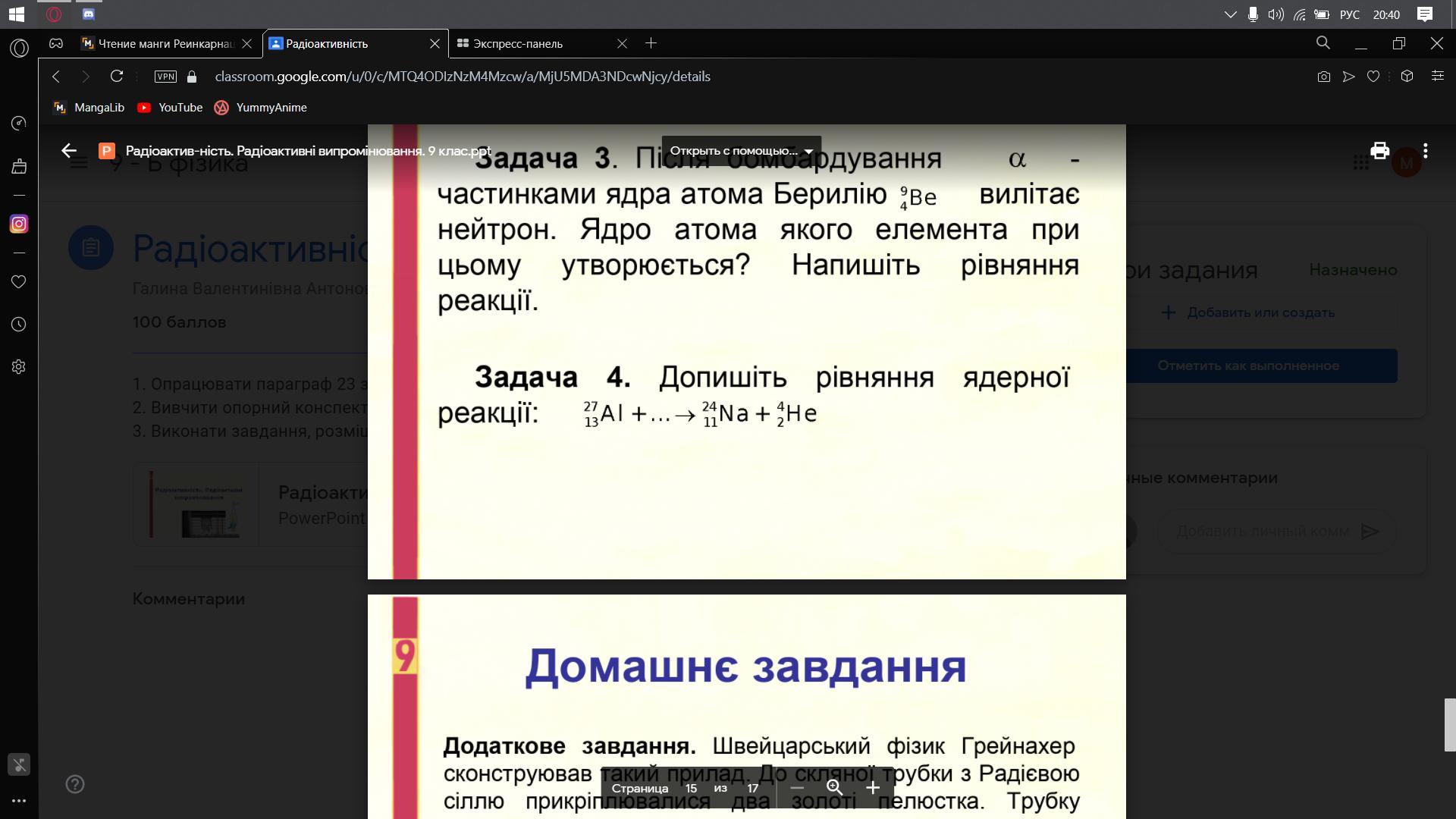Switch to the Экспресс-панель tab
The width and height of the screenshot is (1456, 819).
pos(519,44)
